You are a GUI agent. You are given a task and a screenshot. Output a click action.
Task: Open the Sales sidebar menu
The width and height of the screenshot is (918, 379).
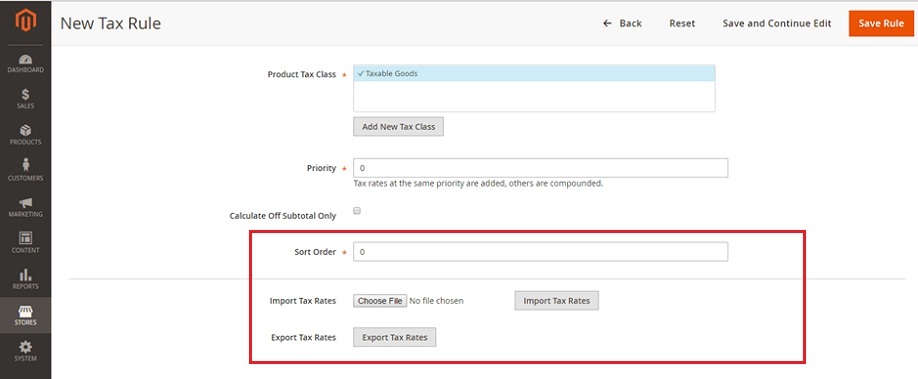[25, 99]
